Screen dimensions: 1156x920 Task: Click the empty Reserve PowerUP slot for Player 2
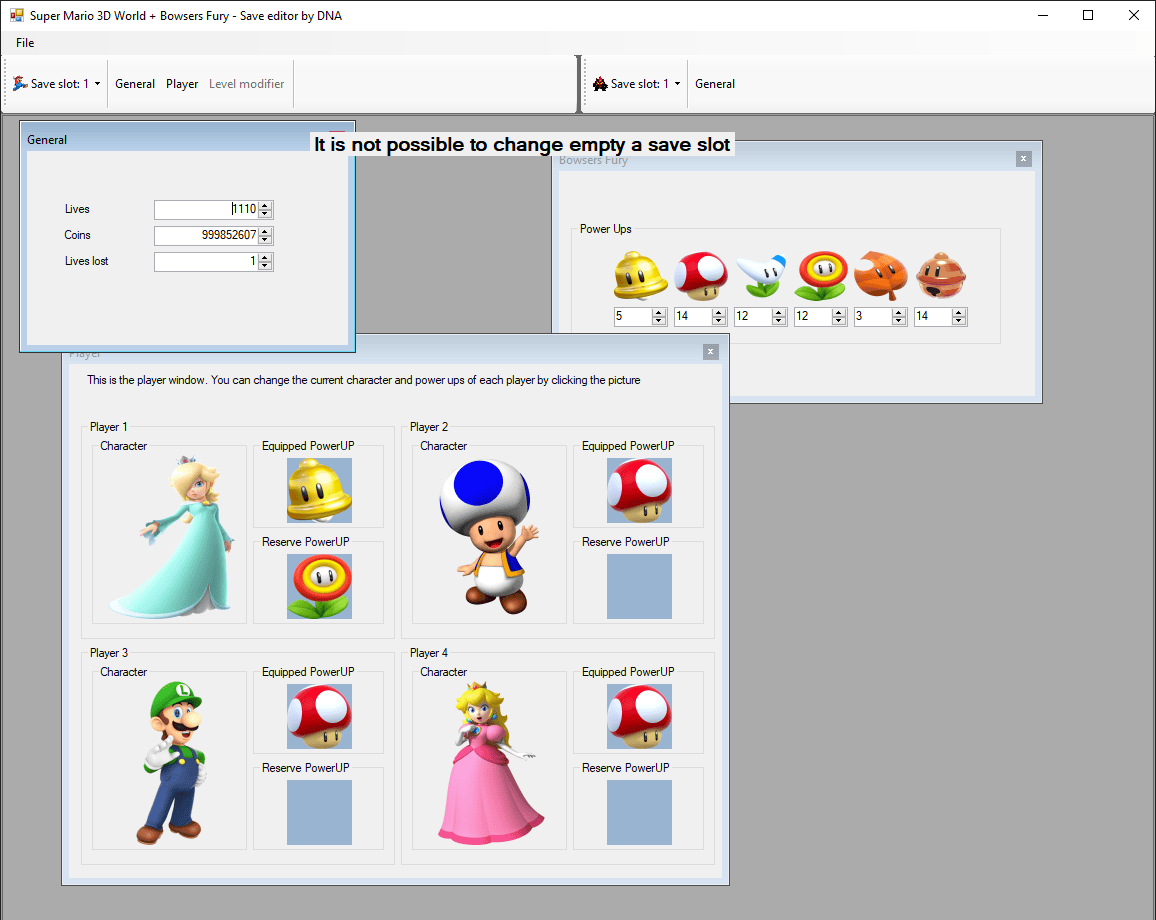point(639,586)
